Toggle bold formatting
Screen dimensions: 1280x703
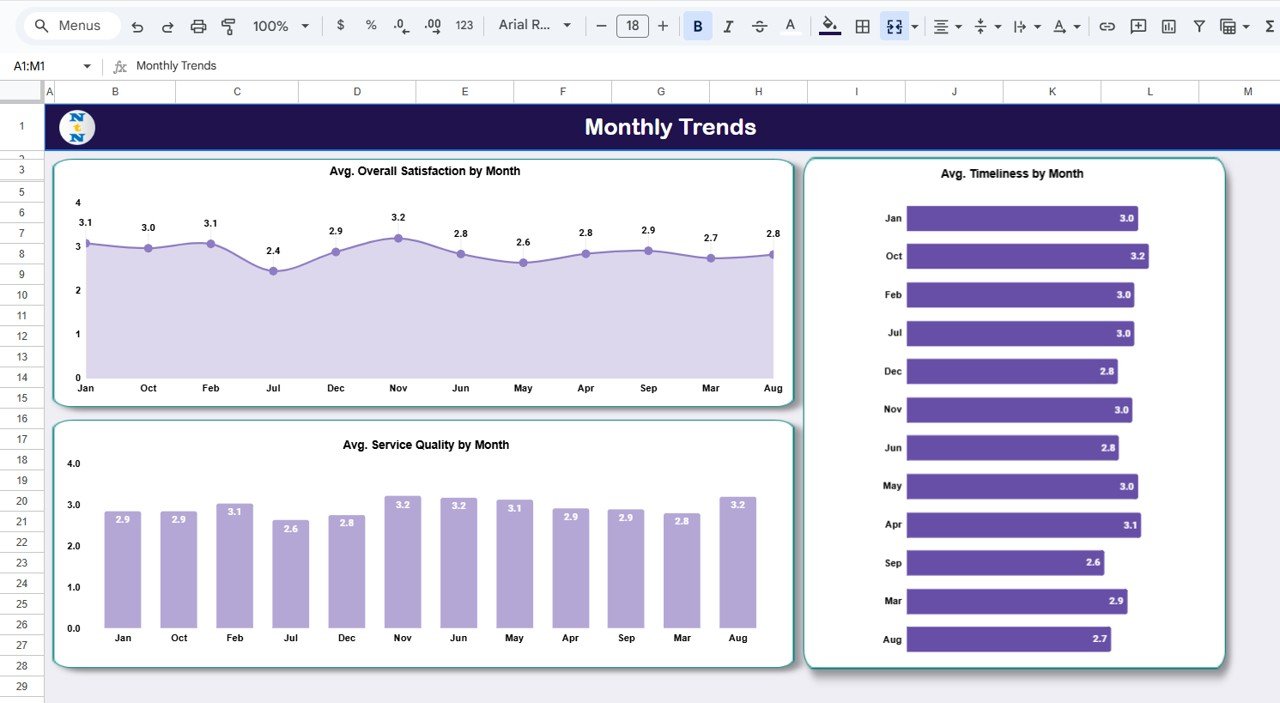click(x=697, y=26)
